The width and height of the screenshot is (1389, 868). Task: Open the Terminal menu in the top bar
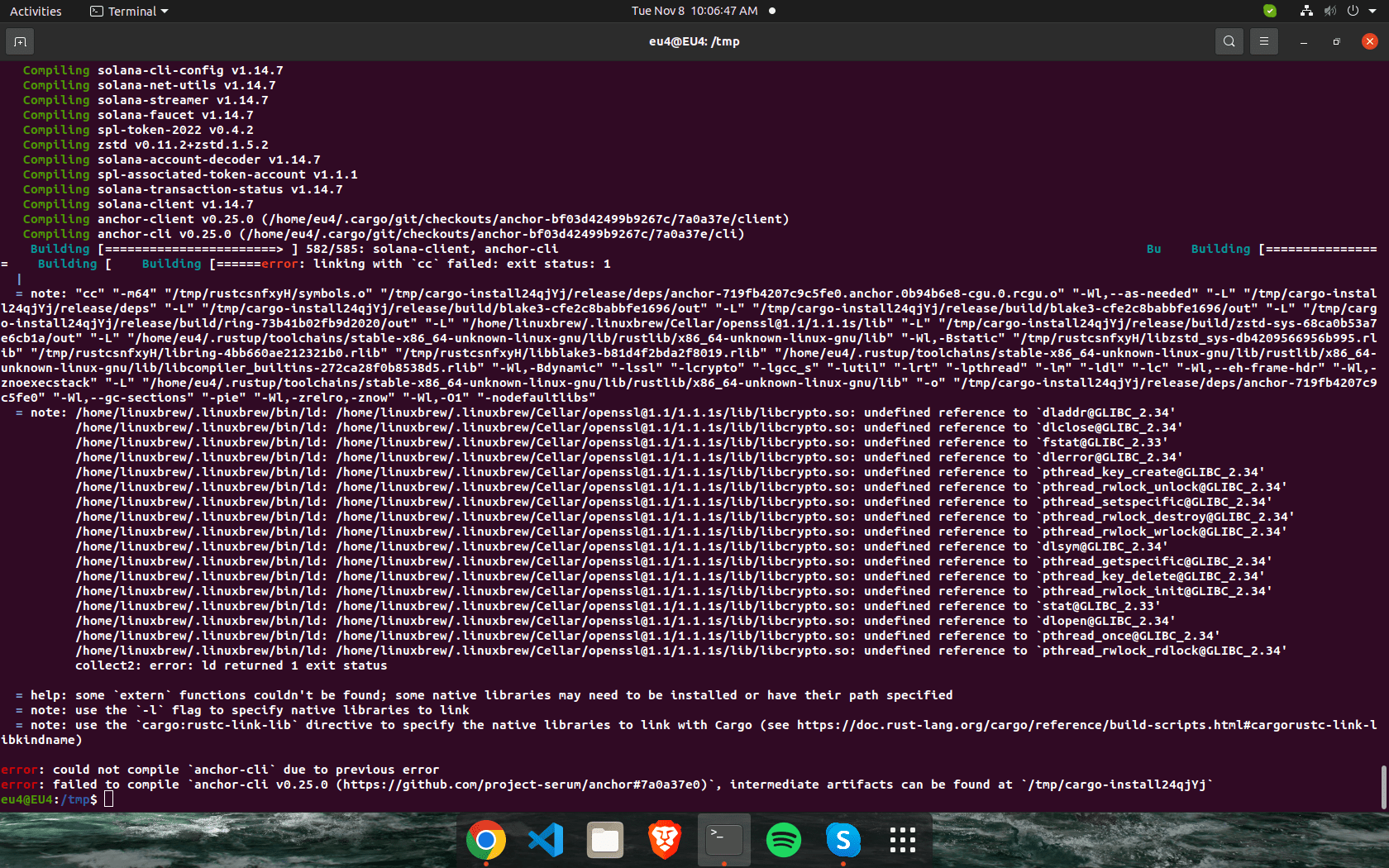(128, 11)
